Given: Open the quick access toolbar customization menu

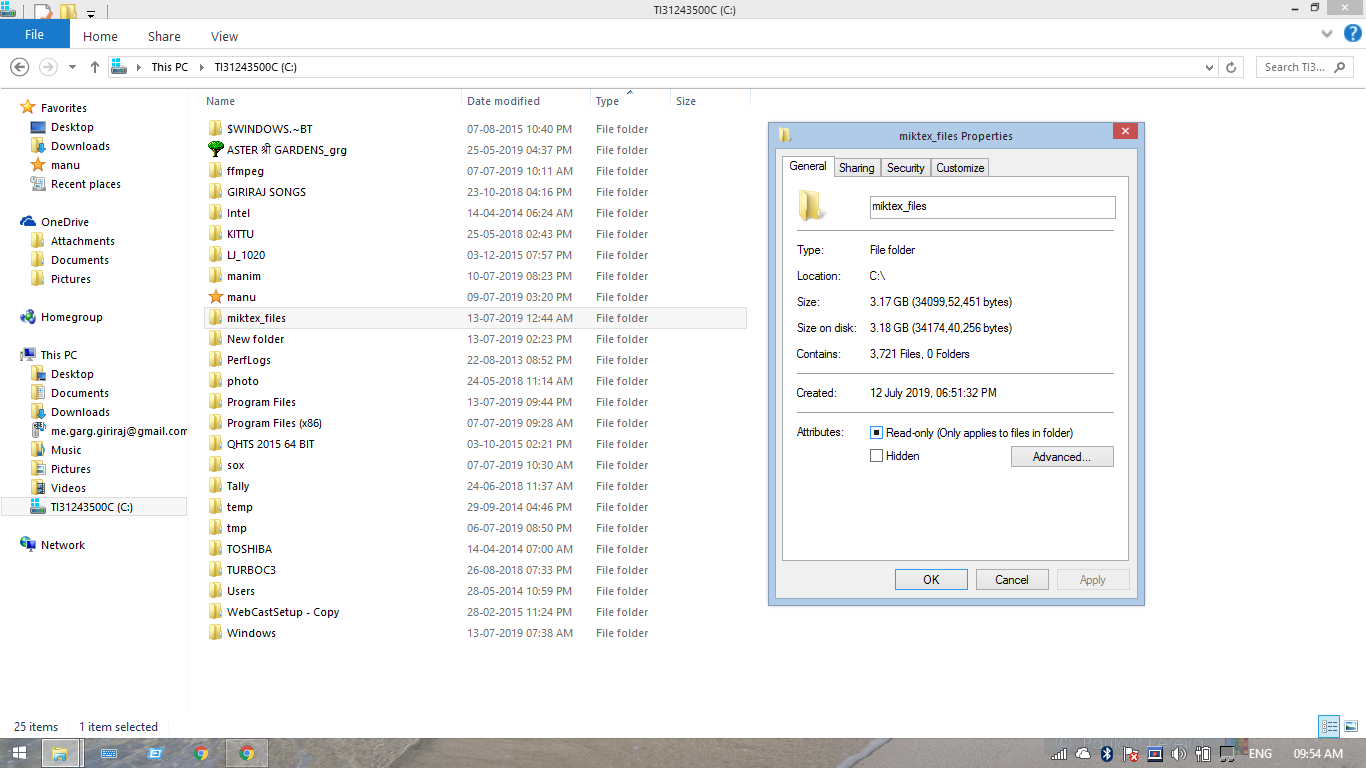Looking at the screenshot, I should pos(90,11).
